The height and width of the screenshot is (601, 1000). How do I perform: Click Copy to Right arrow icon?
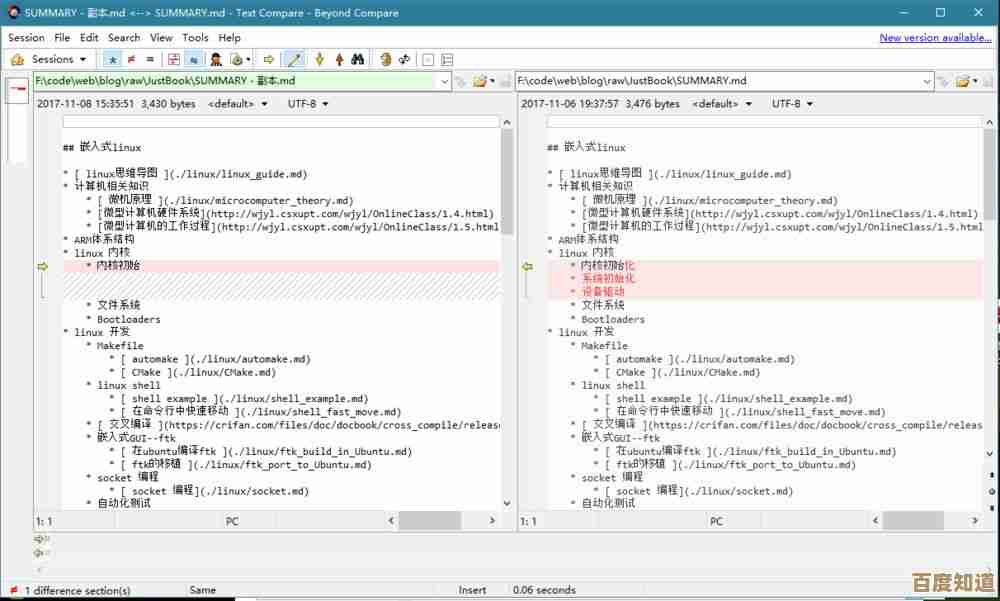(269, 59)
